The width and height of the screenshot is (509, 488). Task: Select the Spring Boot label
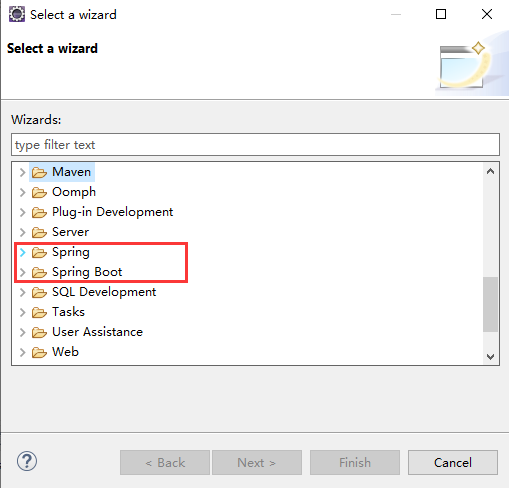point(87,272)
